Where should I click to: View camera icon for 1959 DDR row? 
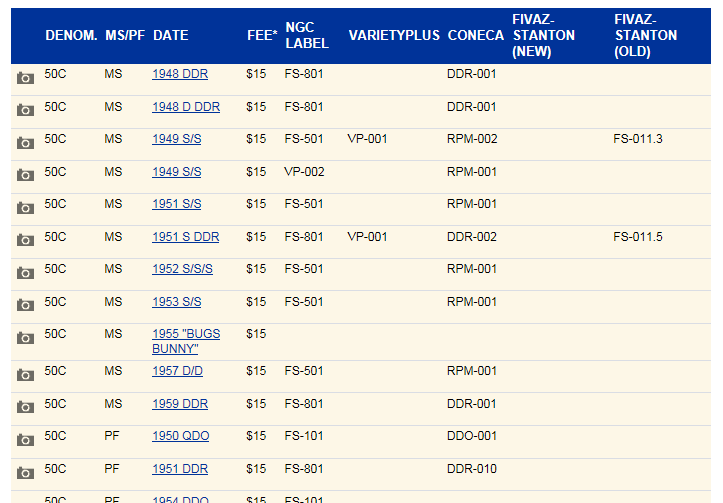(x=25, y=407)
